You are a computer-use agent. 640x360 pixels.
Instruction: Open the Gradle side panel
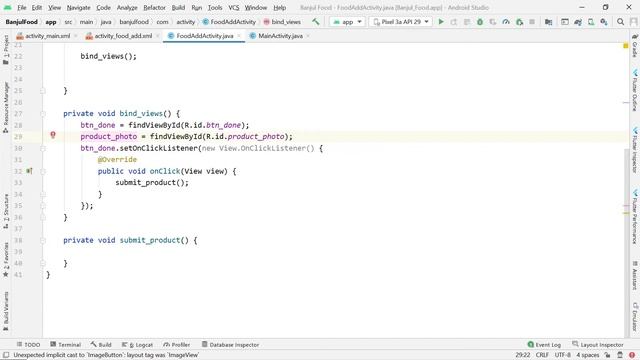pyautogui.click(x=635, y=46)
